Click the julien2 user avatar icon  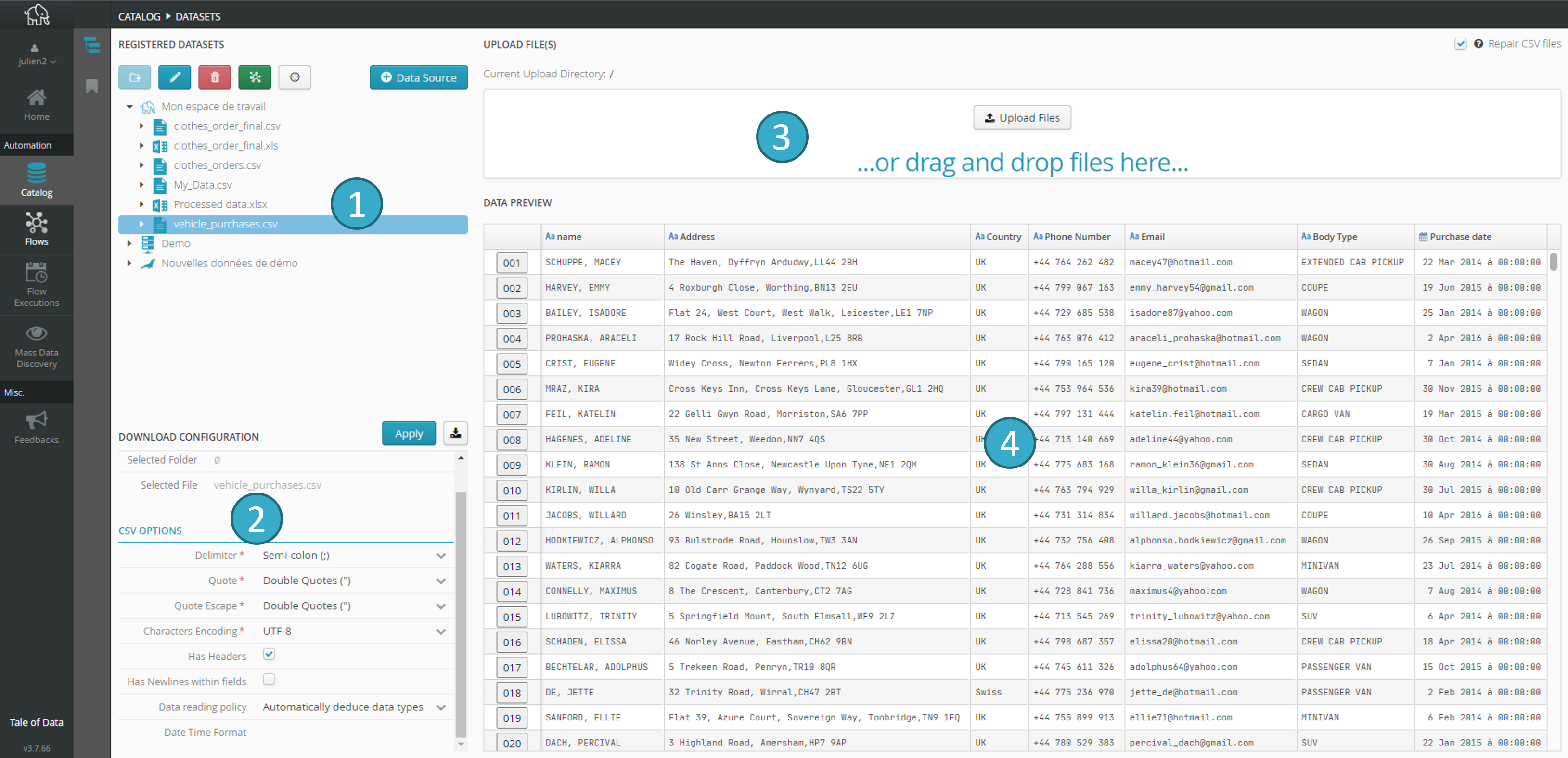click(35, 48)
